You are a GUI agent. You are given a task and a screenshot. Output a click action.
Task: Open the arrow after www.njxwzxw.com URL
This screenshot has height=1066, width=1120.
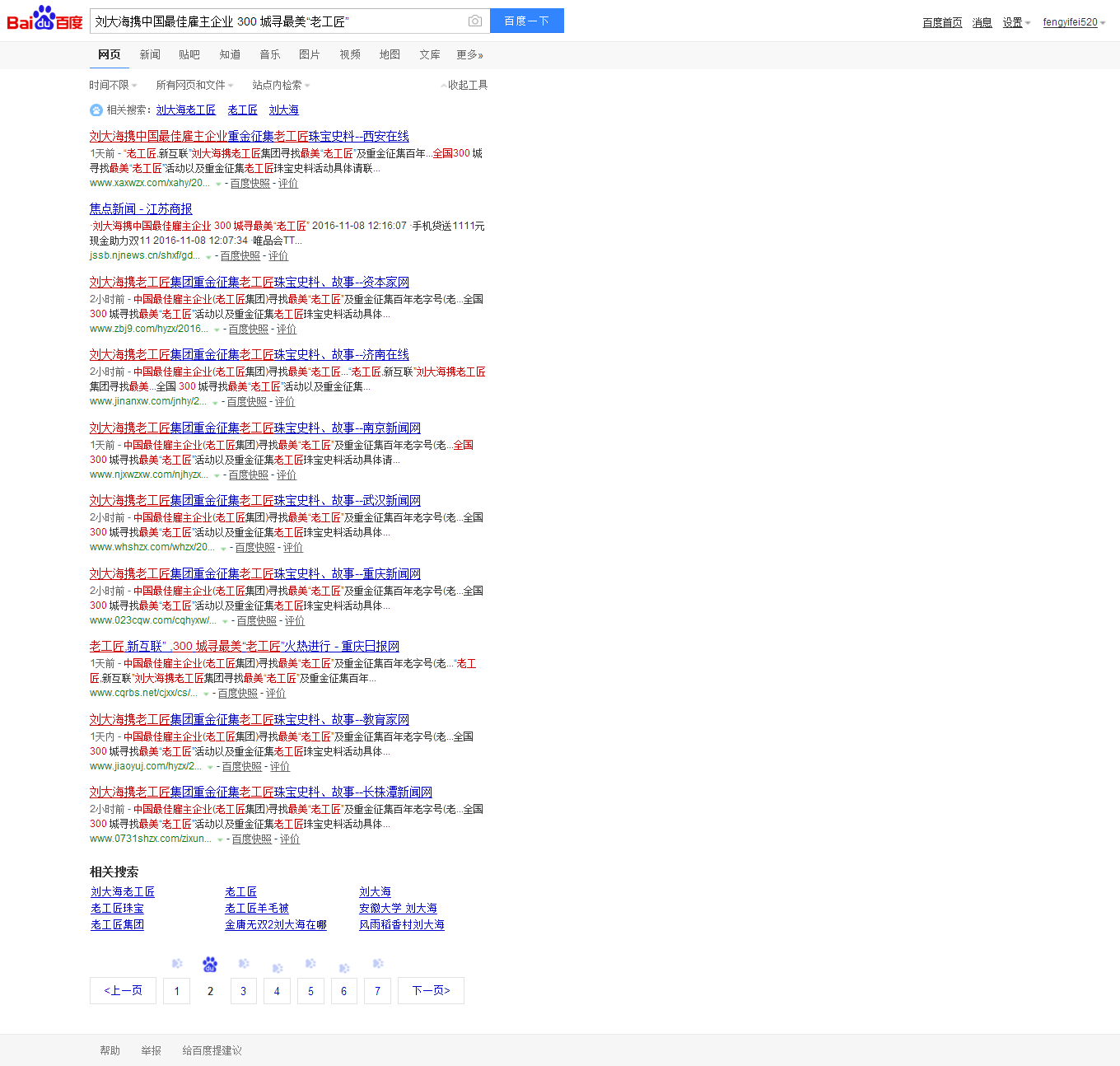[217, 476]
